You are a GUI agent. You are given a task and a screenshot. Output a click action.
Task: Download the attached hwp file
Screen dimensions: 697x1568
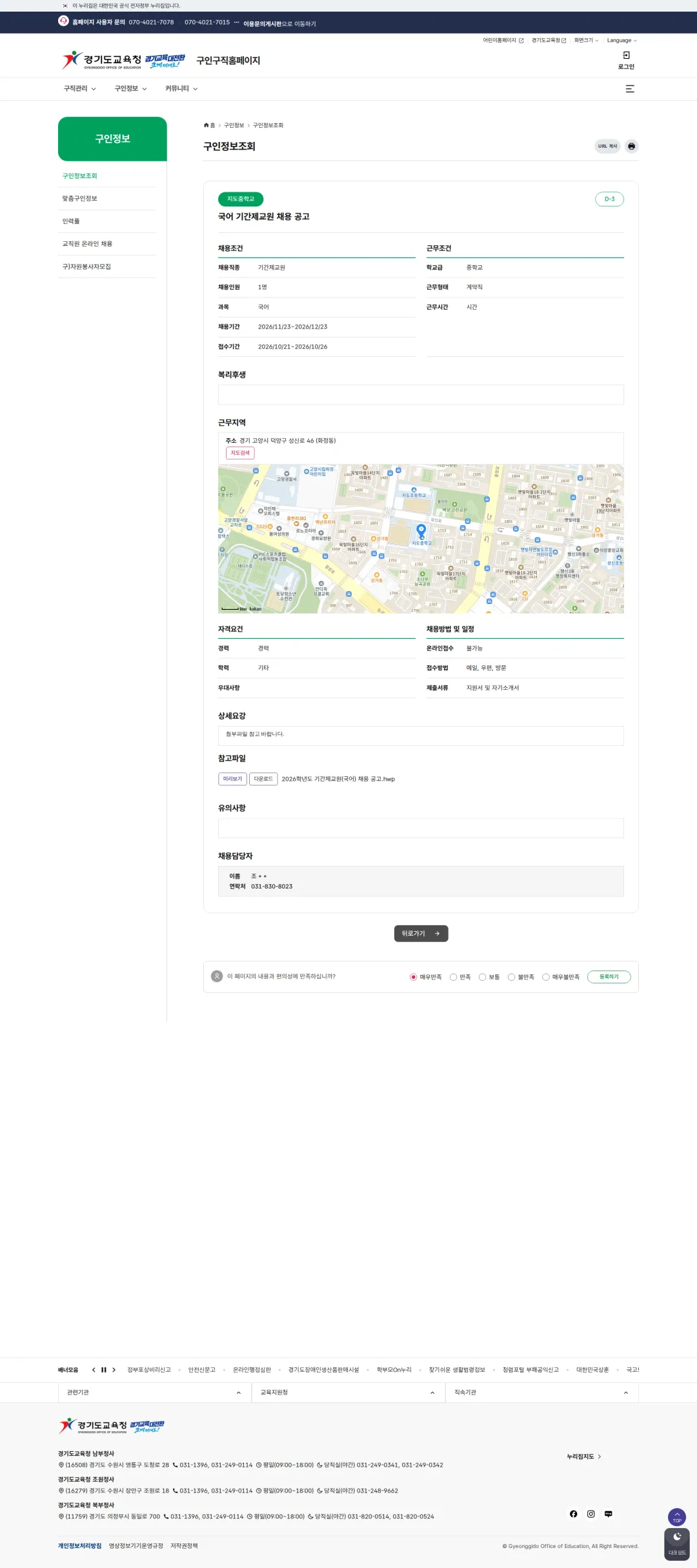(263, 779)
